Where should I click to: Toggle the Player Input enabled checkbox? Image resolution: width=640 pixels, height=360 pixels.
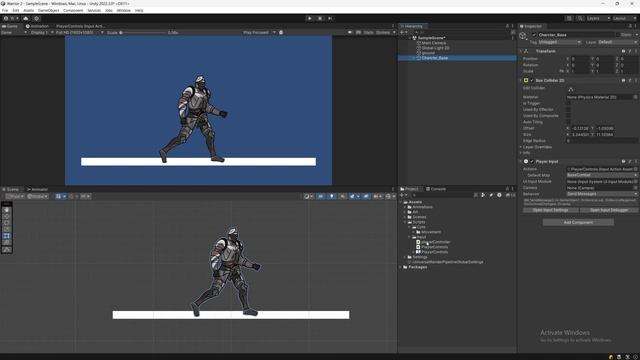[532, 162]
